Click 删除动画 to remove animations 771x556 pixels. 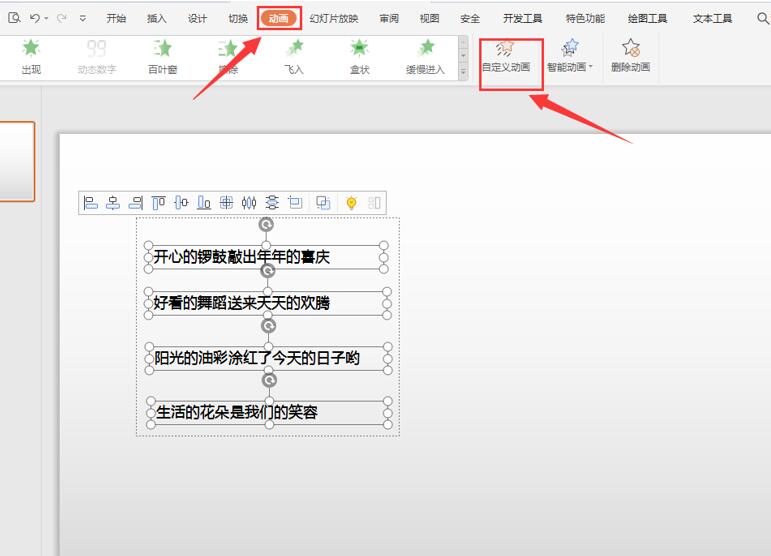point(630,56)
